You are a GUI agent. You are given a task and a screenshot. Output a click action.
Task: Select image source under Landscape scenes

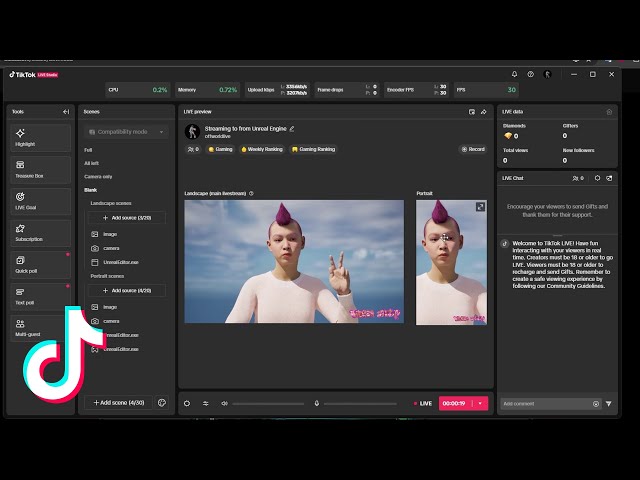(x=110, y=234)
